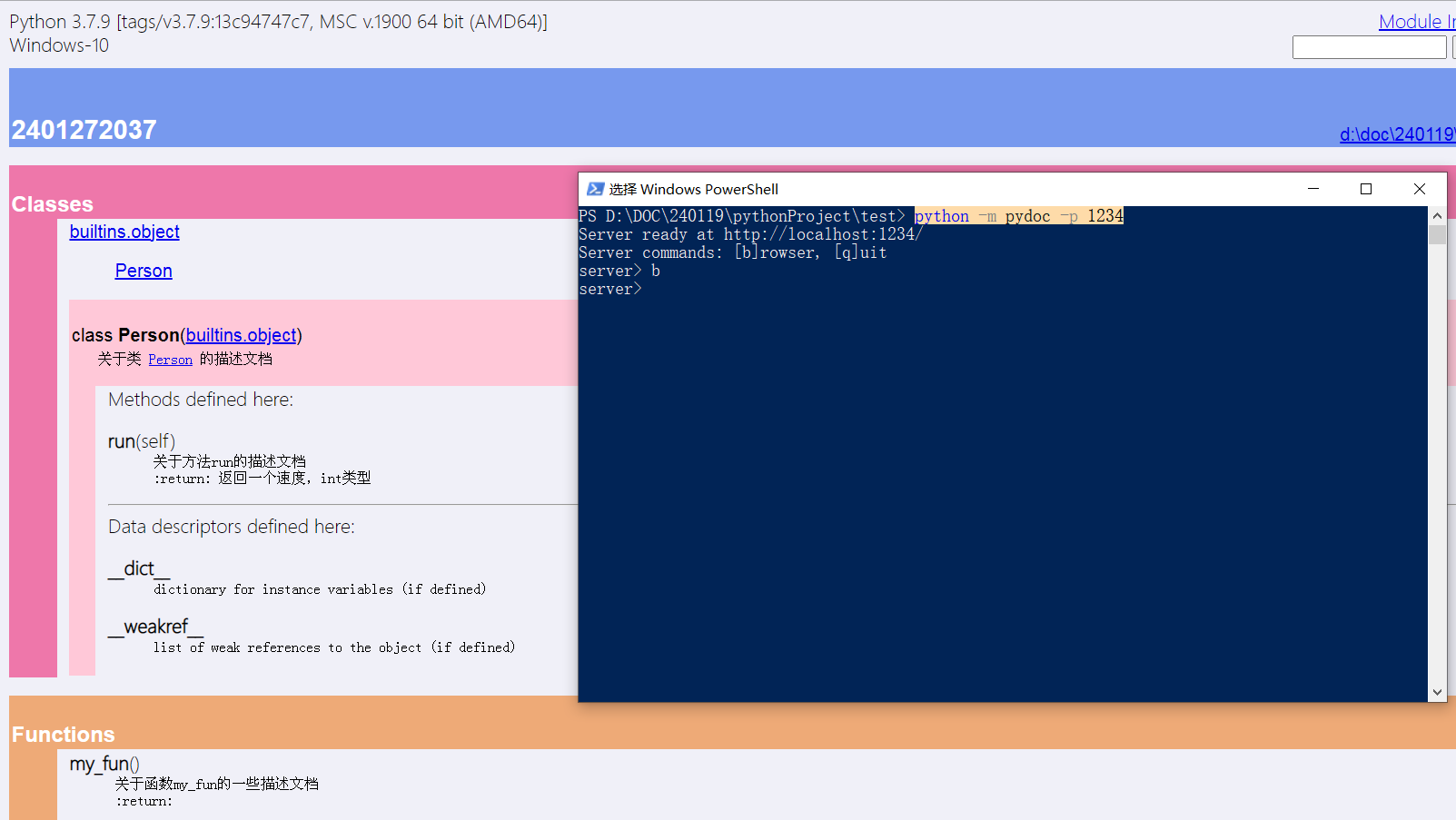This screenshot has width=1456, height=820.
Task: Click 'Data descriptors defined here:' text
Action: (x=232, y=527)
